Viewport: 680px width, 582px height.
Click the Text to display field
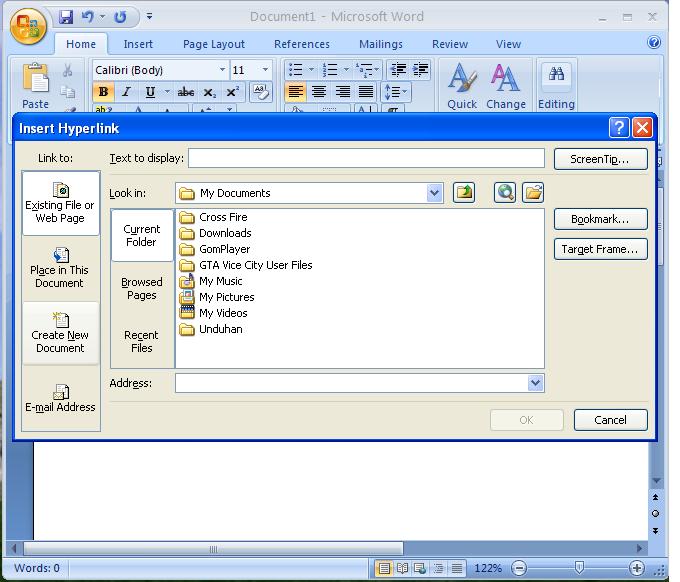366,158
